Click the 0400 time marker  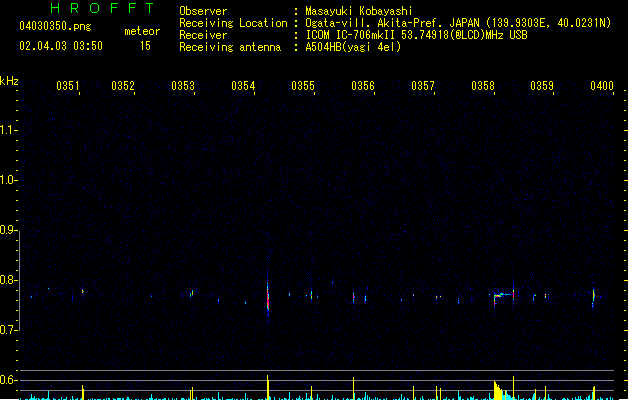[x=602, y=85]
